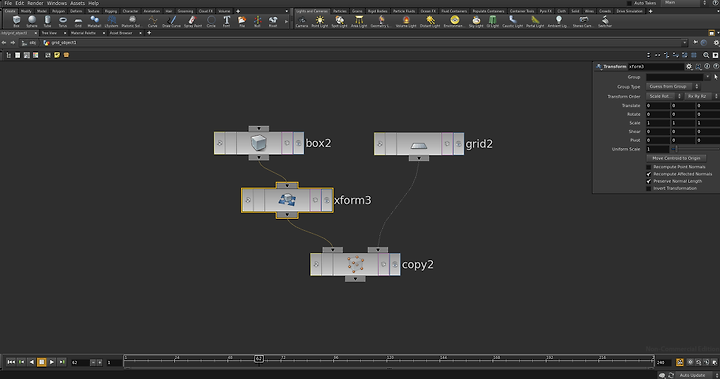The width and height of the screenshot is (720, 379).
Task: Add an Ambient Light from the shelf
Action: [558, 21]
